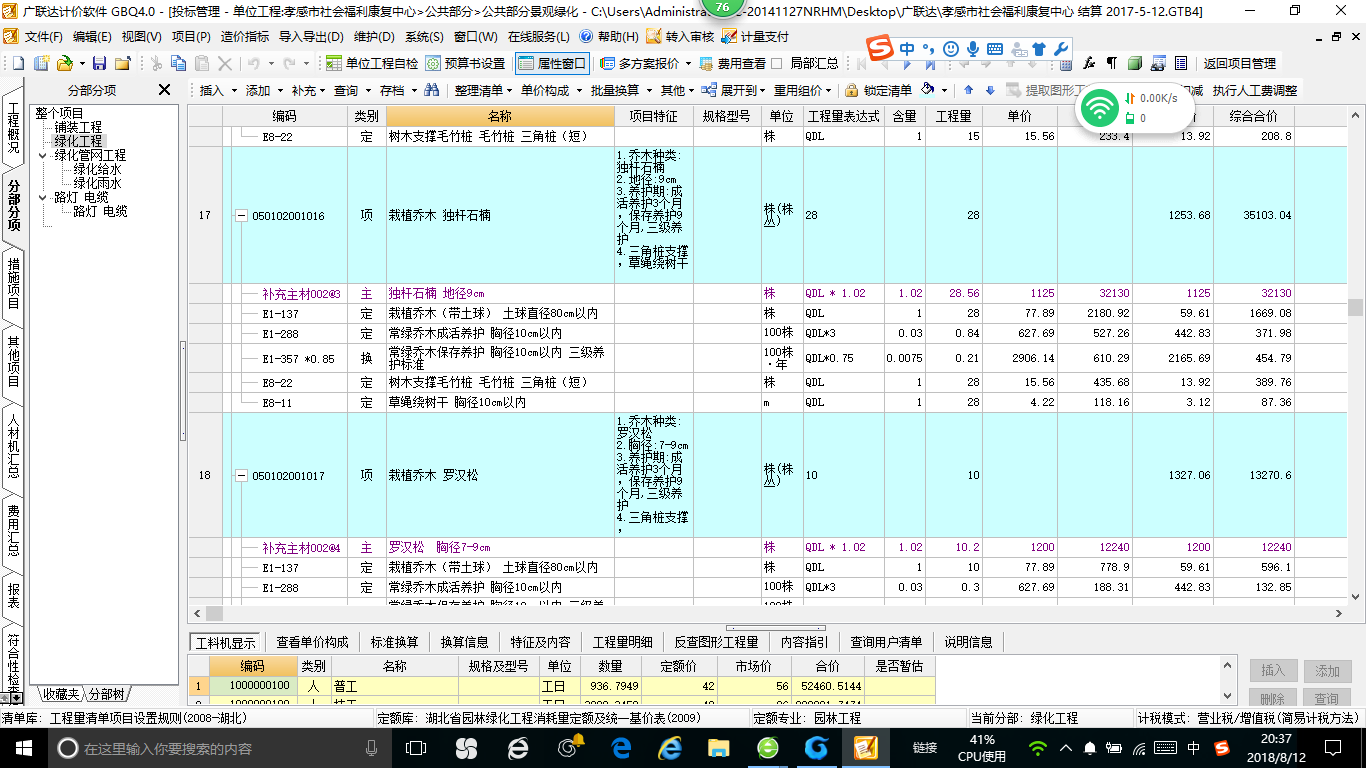
Task: Collapse item 050102001017 栽植乔木 罗汉松 row
Action: click(x=241, y=476)
